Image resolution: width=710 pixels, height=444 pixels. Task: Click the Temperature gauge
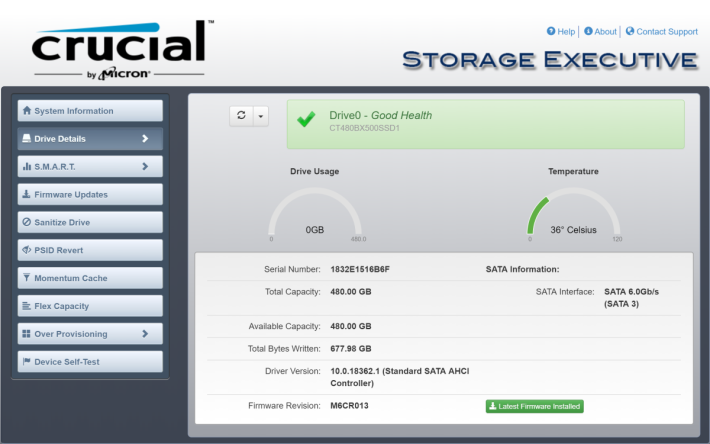click(573, 213)
